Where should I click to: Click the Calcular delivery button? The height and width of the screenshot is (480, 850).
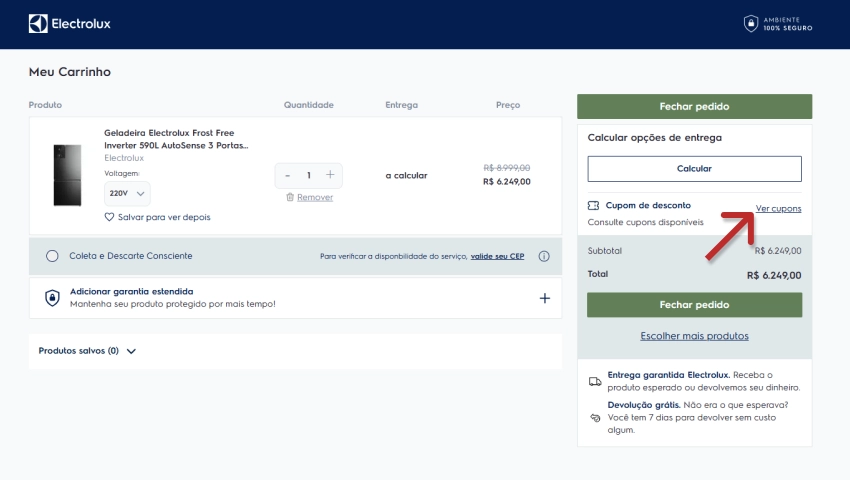point(694,169)
